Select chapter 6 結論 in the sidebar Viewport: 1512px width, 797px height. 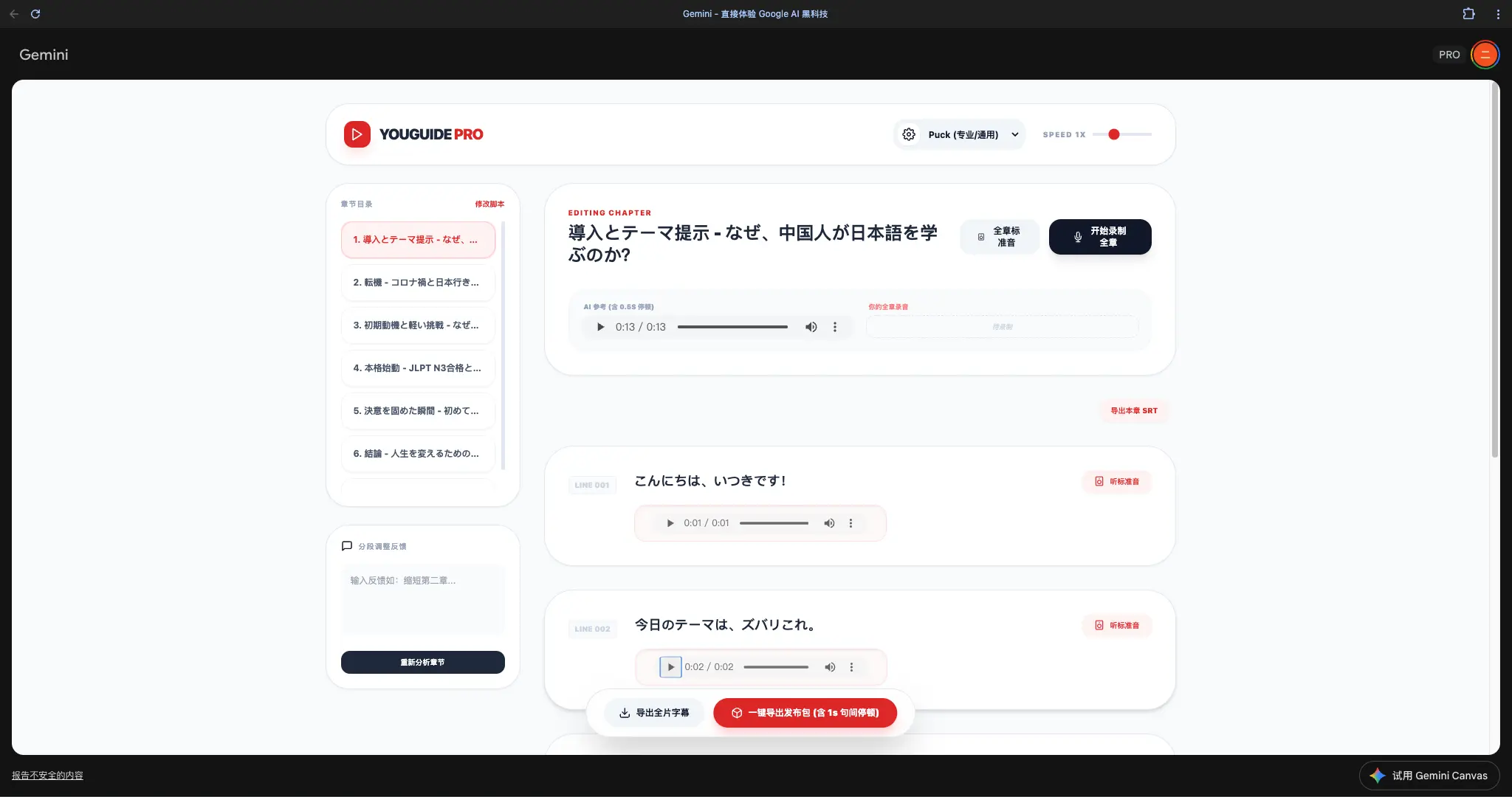point(417,453)
